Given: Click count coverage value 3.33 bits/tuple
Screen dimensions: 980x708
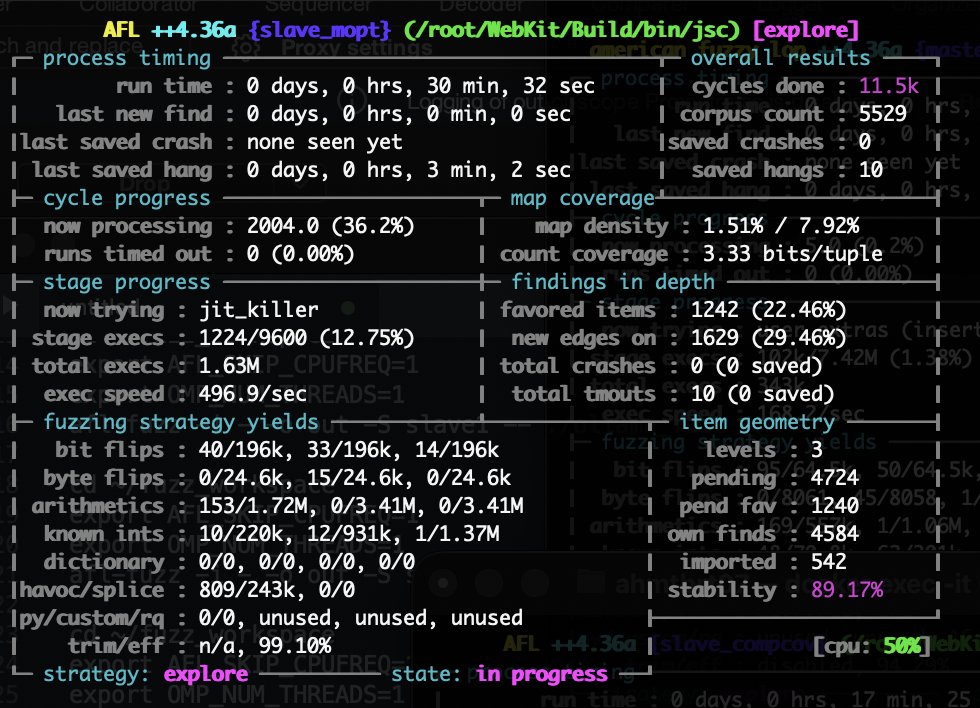Looking at the screenshot, I should [x=792, y=254].
